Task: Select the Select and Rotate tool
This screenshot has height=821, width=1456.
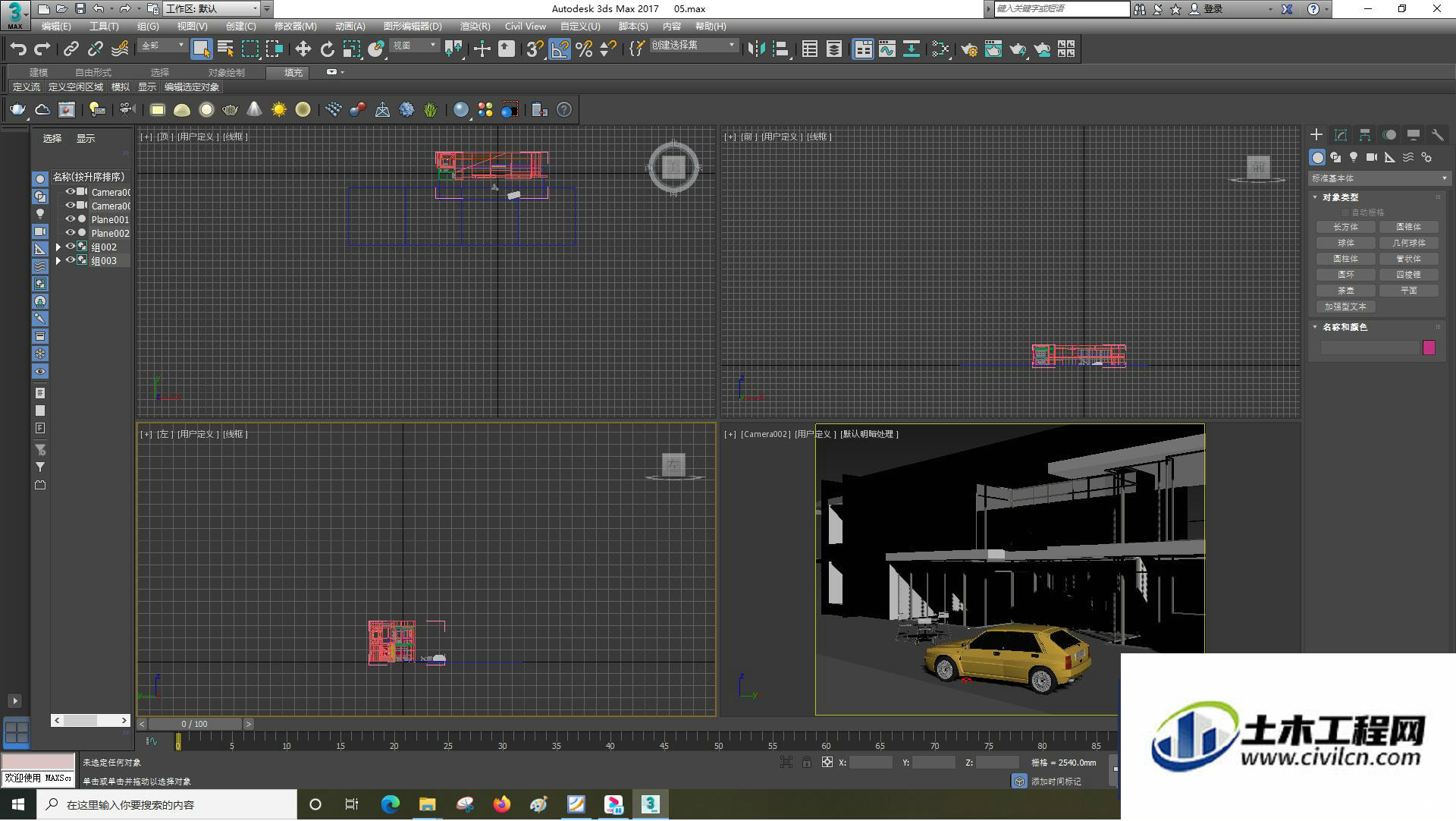Action: coord(327,49)
